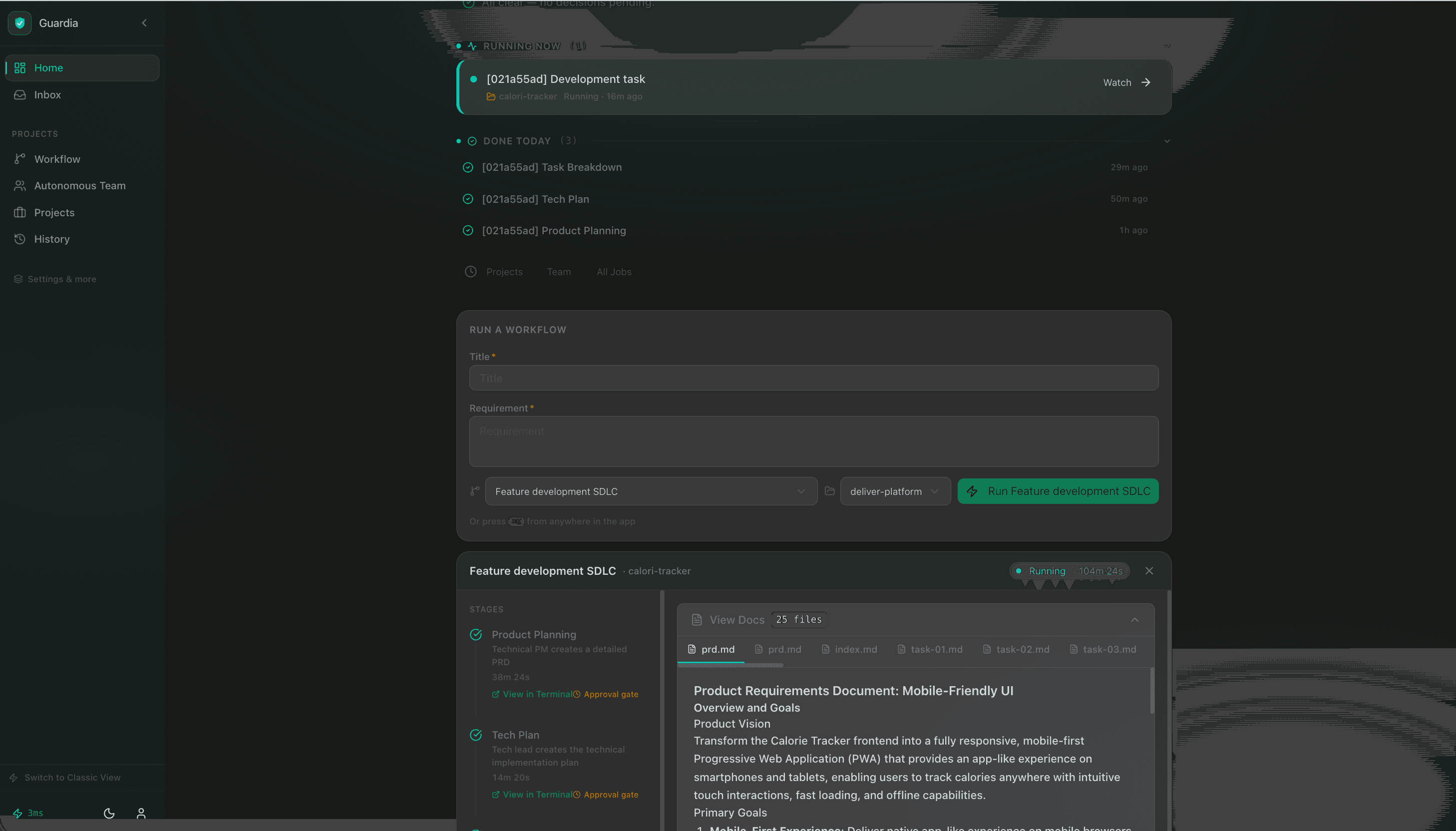Open the Feature development SDLC workflow dropdown
The height and width of the screenshot is (831, 1456).
651,491
